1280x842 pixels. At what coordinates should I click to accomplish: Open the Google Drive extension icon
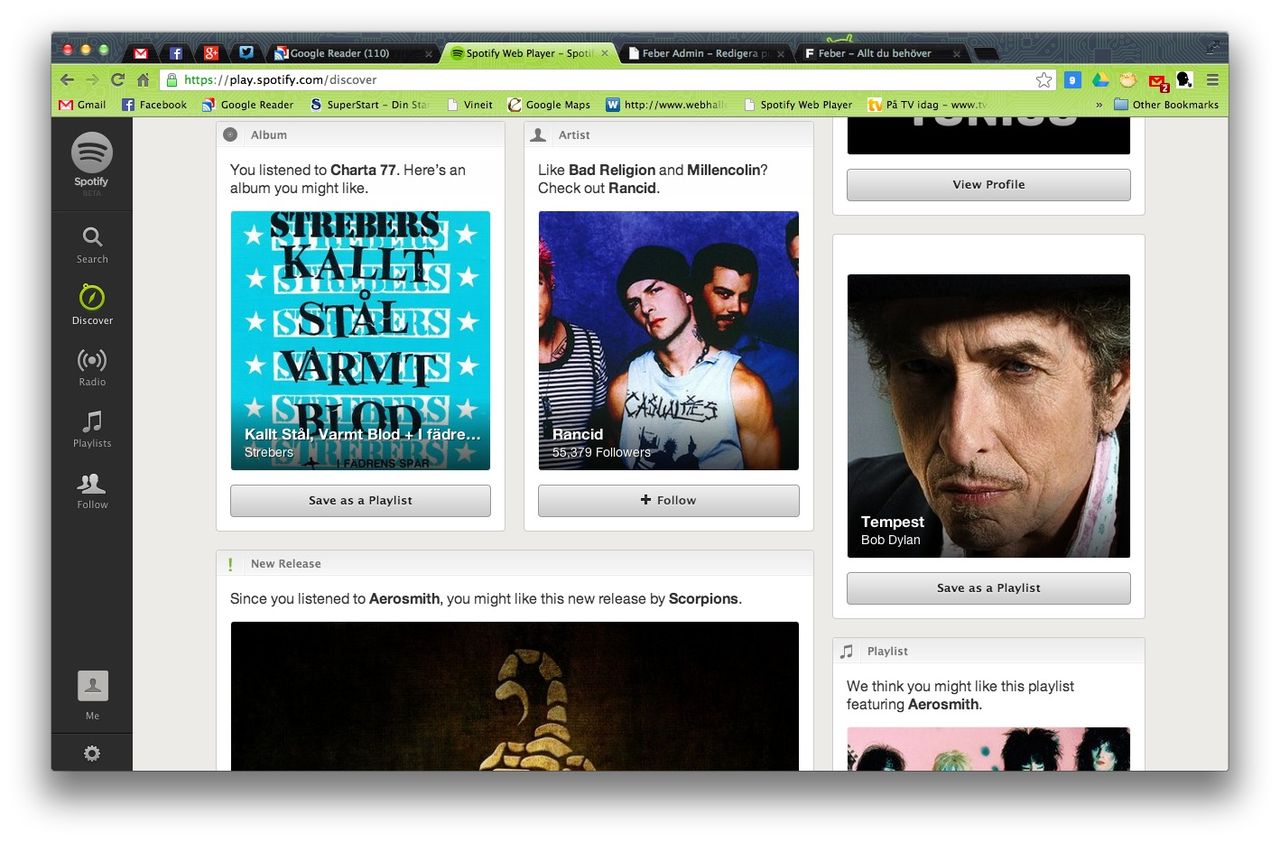(1100, 80)
